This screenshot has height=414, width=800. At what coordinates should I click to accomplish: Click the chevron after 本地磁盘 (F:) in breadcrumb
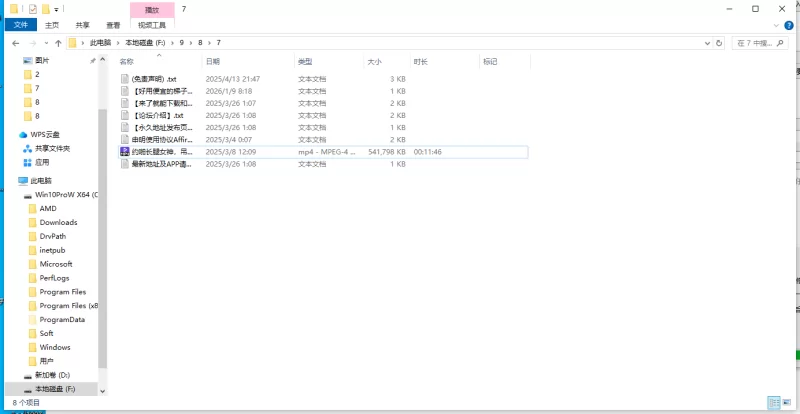pos(171,43)
